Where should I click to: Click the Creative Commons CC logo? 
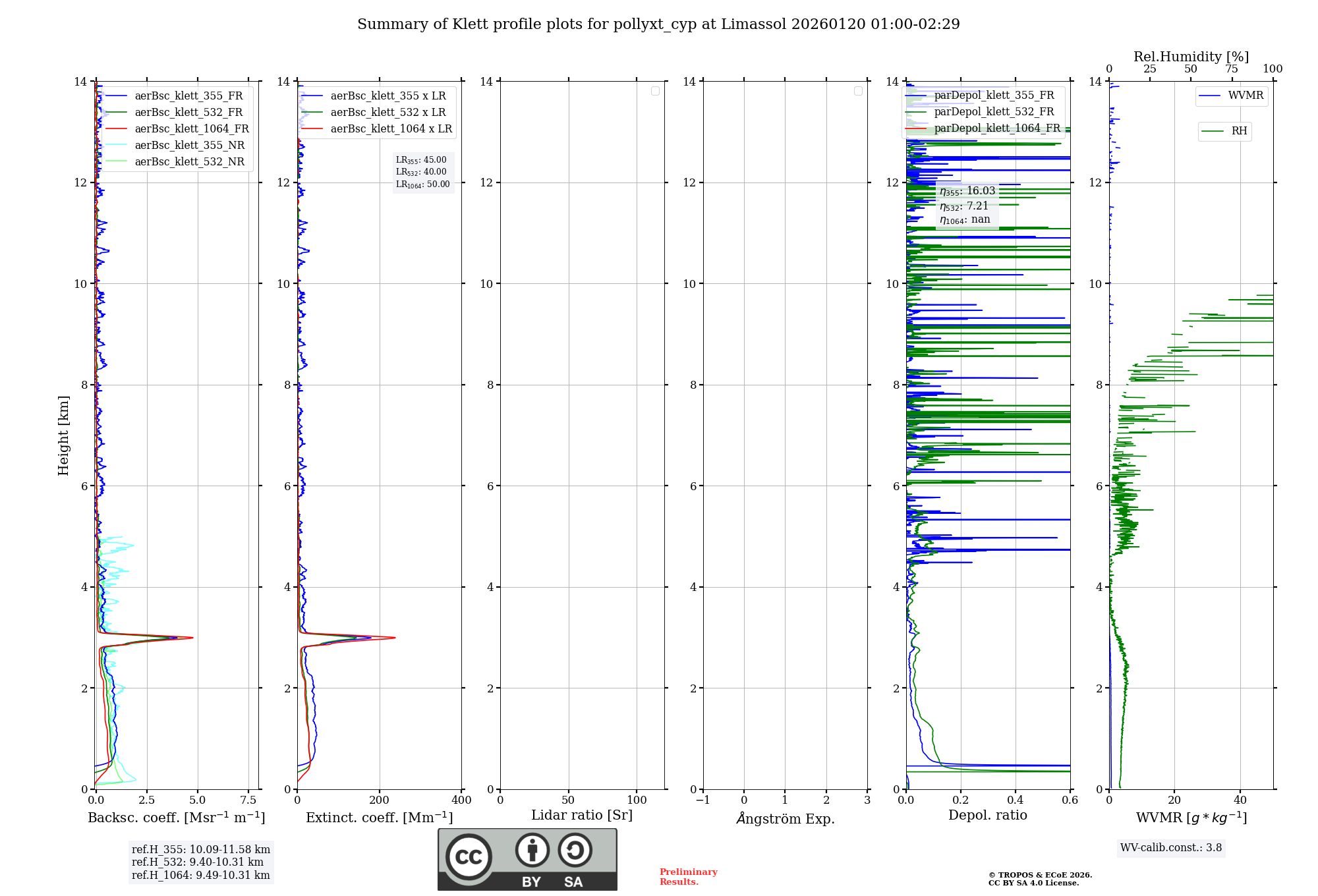point(469,857)
